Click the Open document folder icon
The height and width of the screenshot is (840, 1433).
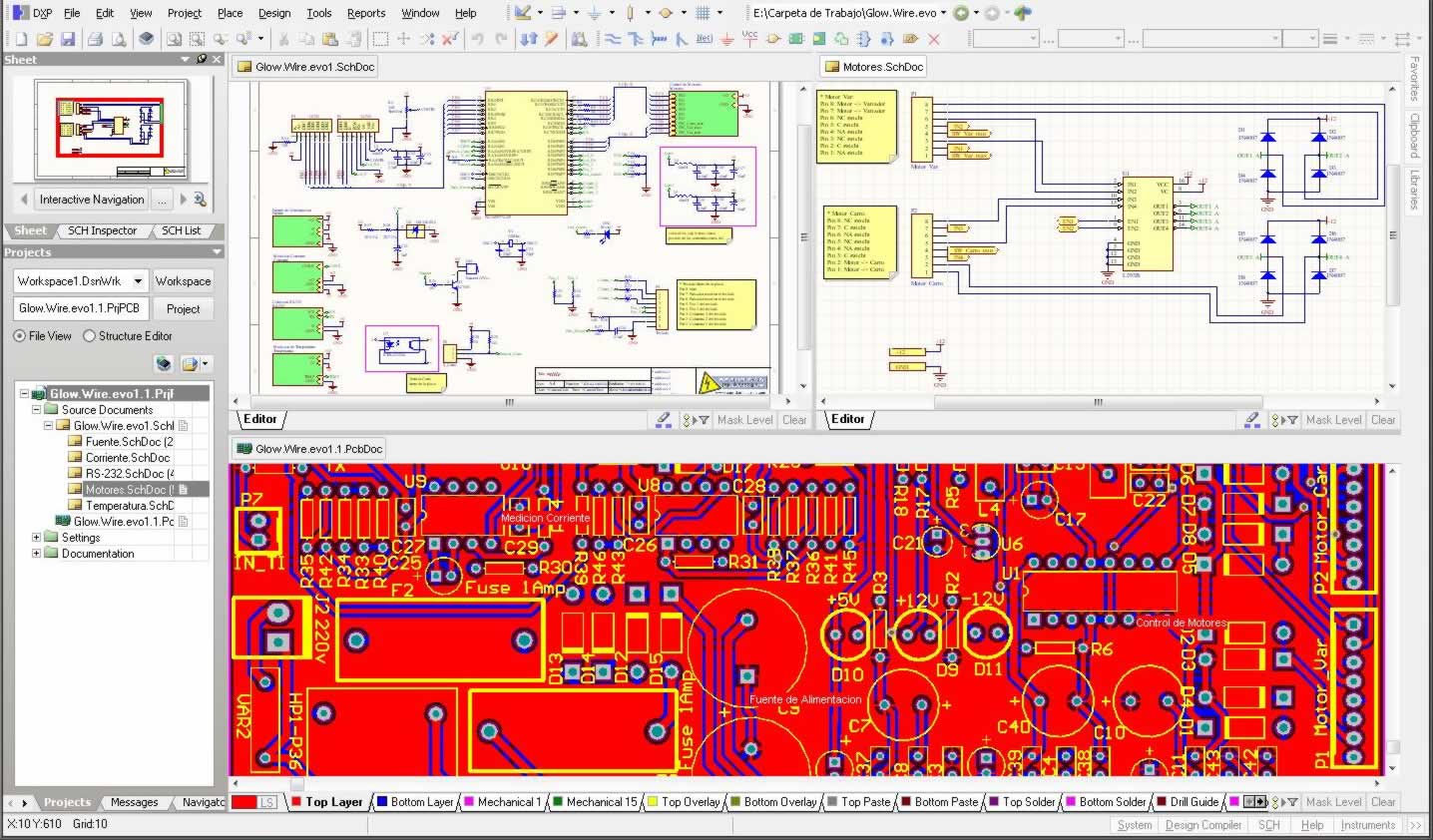pos(44,39)
